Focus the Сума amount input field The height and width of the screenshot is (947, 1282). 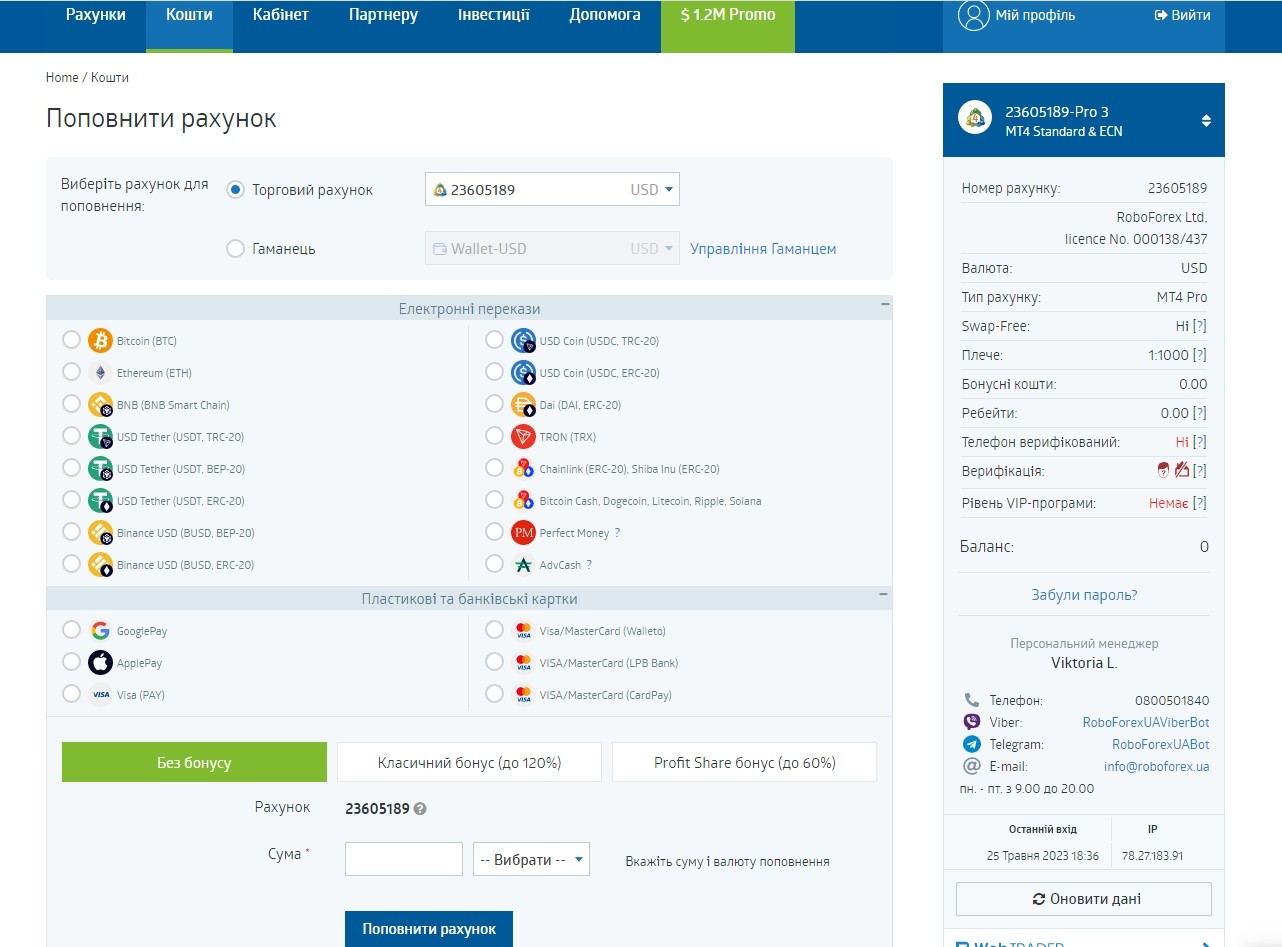point(404,859)
